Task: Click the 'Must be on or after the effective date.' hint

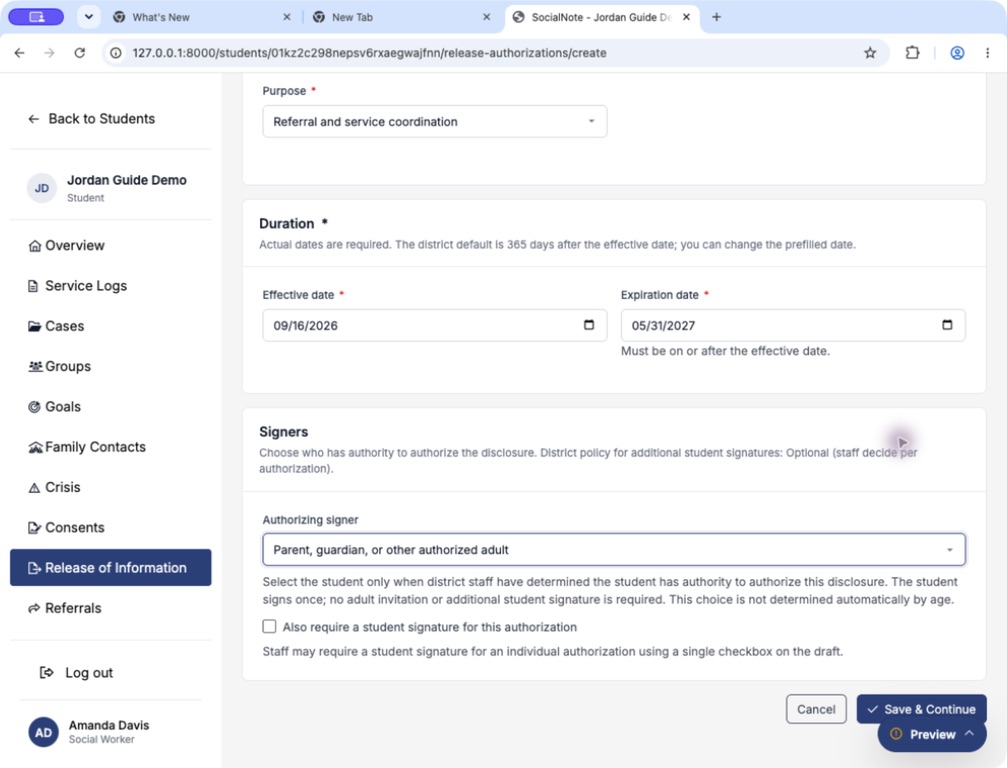Action: coord(725,351)
